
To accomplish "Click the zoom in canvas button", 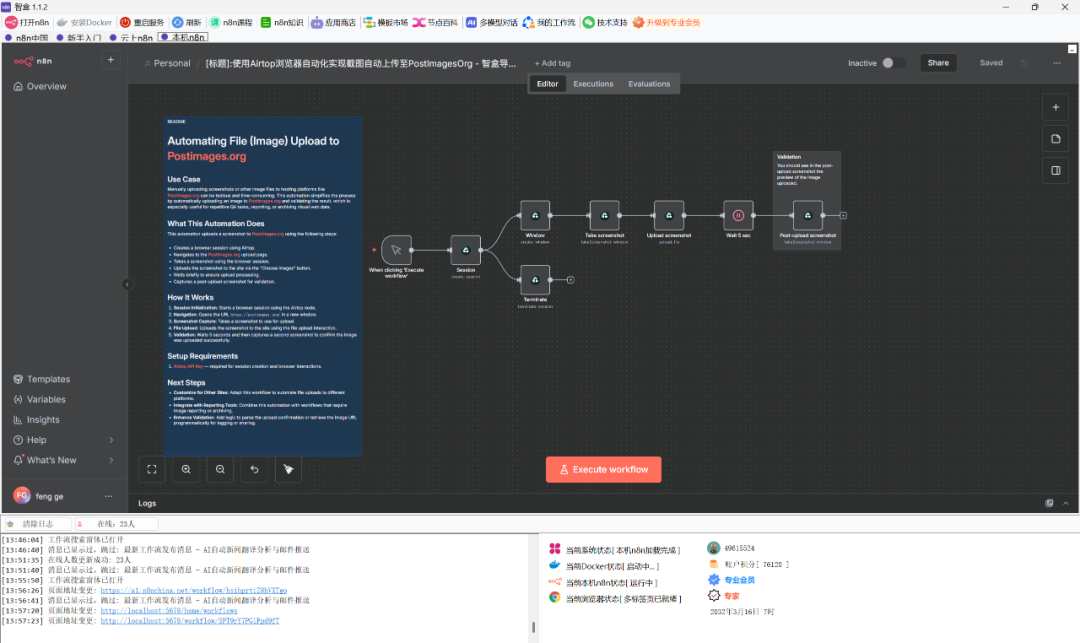I will pos(186,470).
